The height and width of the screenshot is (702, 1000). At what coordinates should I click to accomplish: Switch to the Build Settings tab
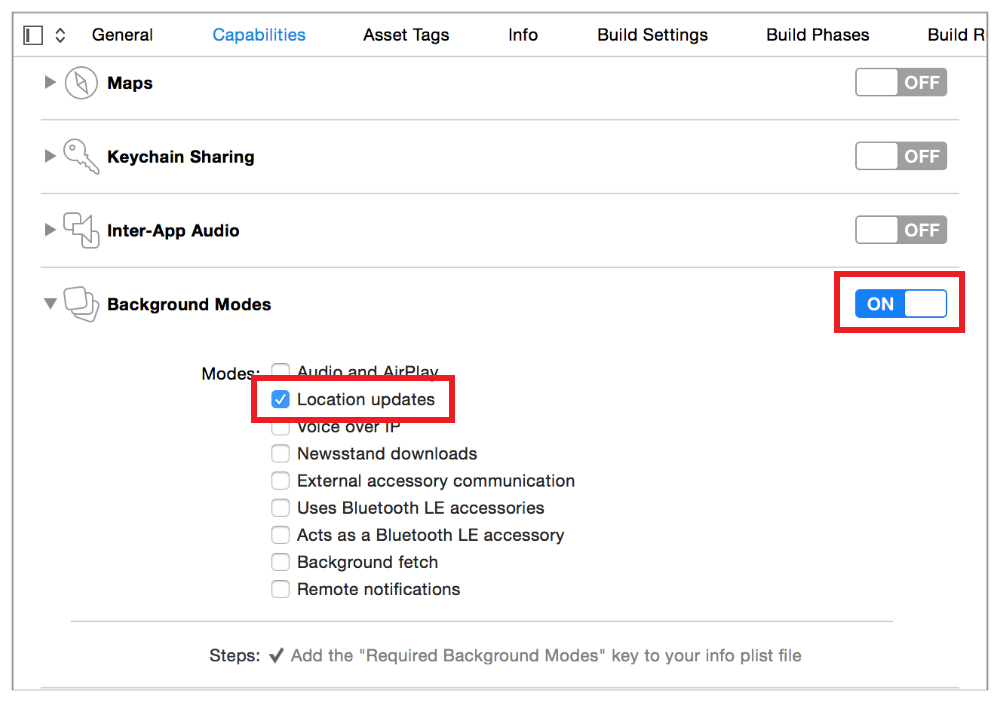tap(652, 34)
